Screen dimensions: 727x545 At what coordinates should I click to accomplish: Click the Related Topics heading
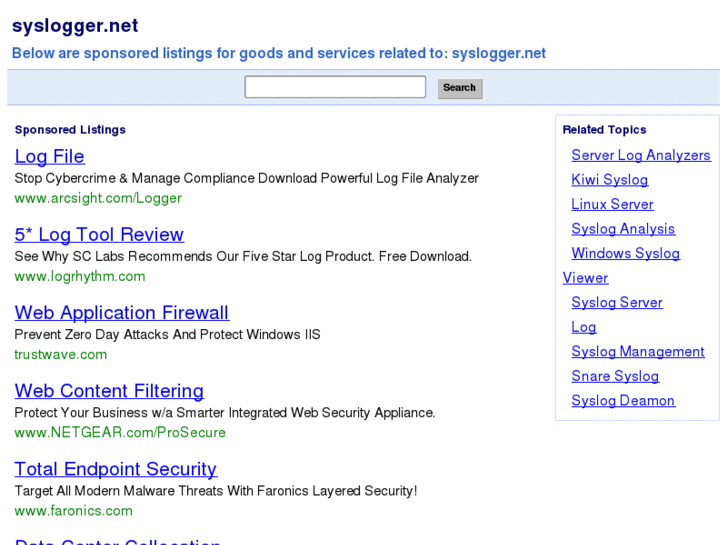coord(604,130)
